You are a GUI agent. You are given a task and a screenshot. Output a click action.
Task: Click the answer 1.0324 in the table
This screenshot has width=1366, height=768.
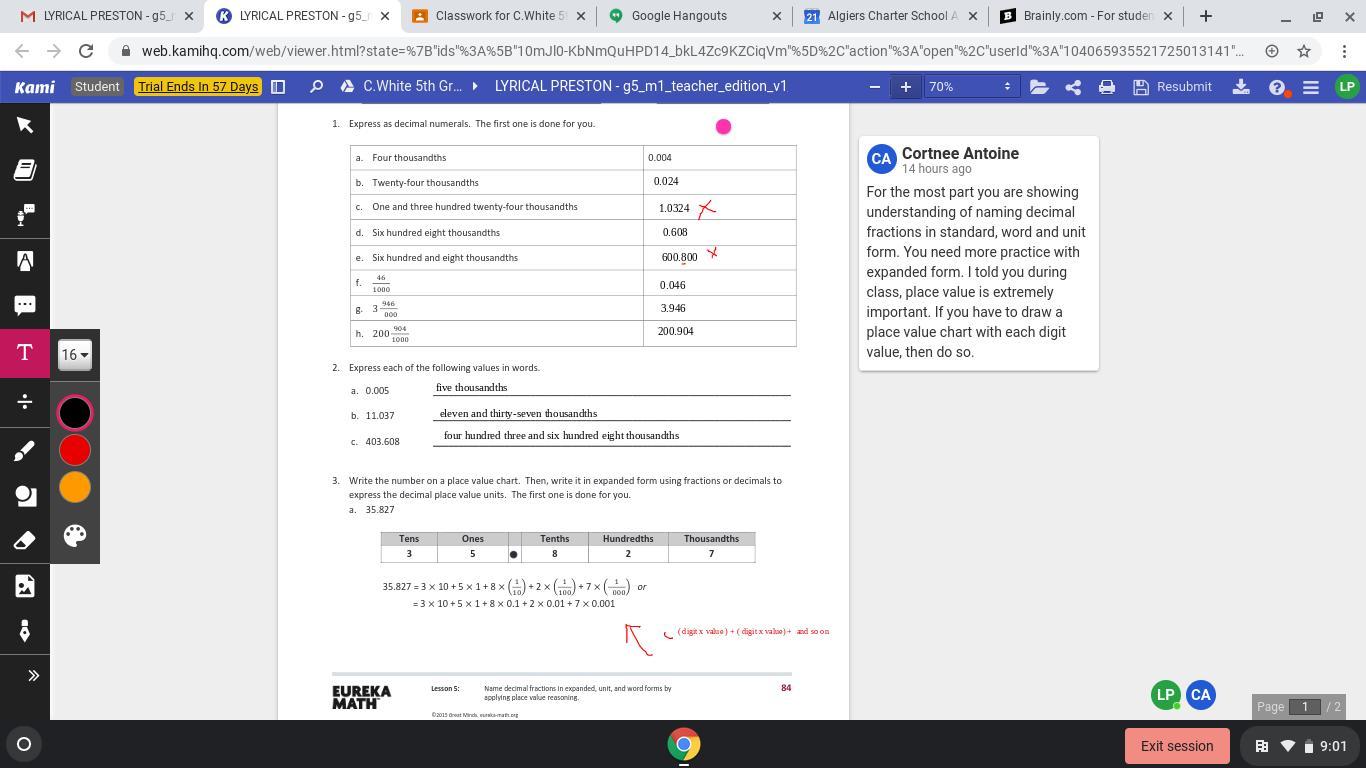pyautogui.click(x=674, y=208)
